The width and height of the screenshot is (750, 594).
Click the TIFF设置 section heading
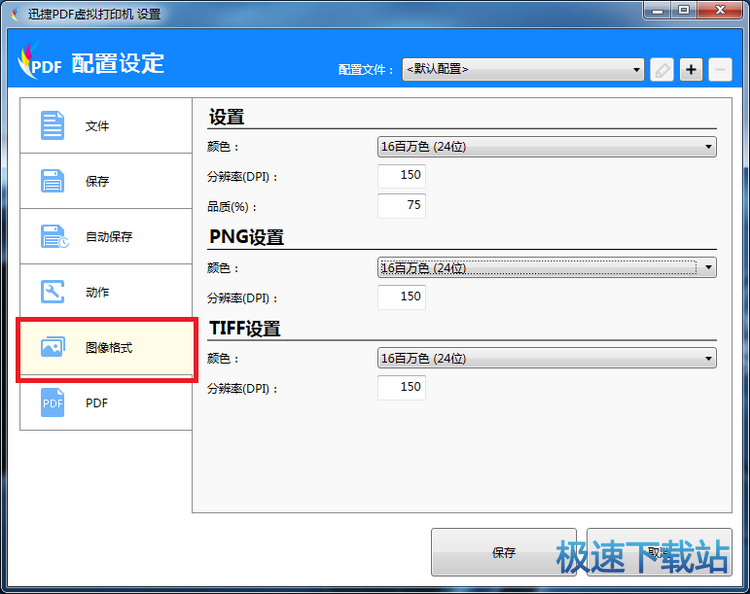[244, 328]
